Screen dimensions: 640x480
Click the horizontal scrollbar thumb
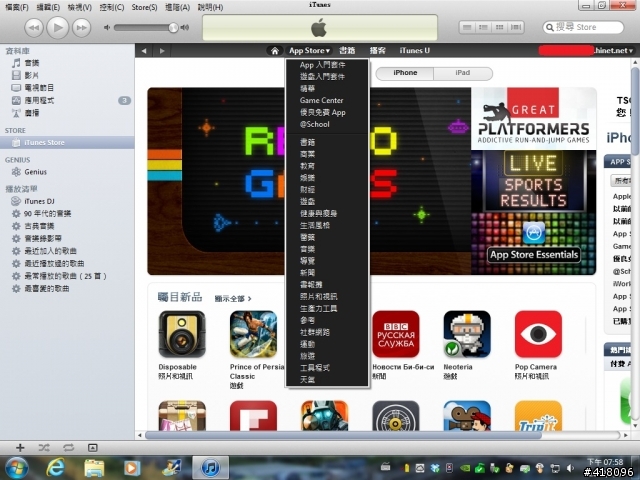(x=343, y=435)
